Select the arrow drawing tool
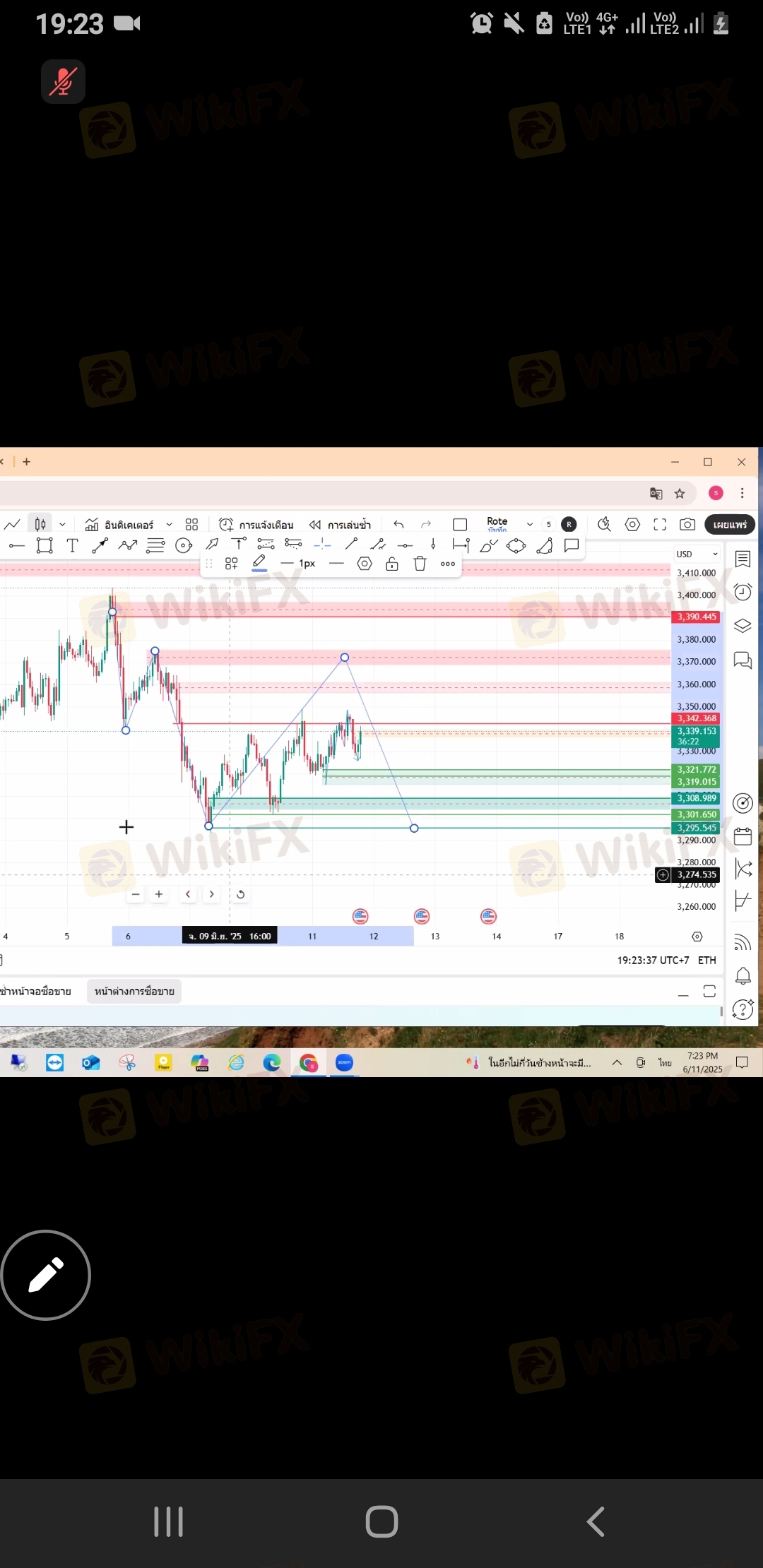Screen dimensions: 763x1568 pyautogui.click(x=212, y=545)
